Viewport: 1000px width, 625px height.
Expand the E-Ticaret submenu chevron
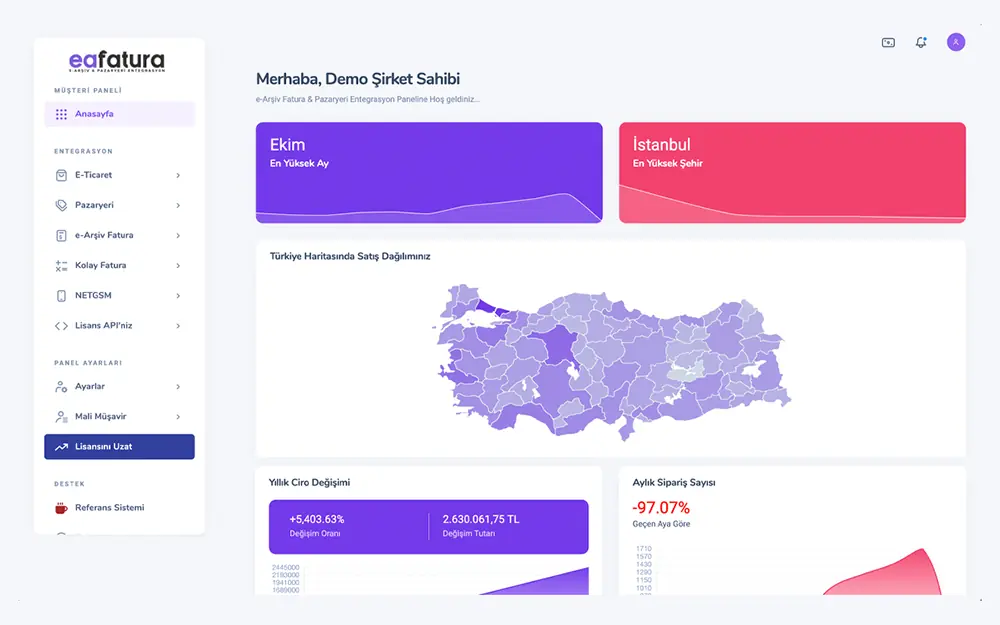click(178, 175)
